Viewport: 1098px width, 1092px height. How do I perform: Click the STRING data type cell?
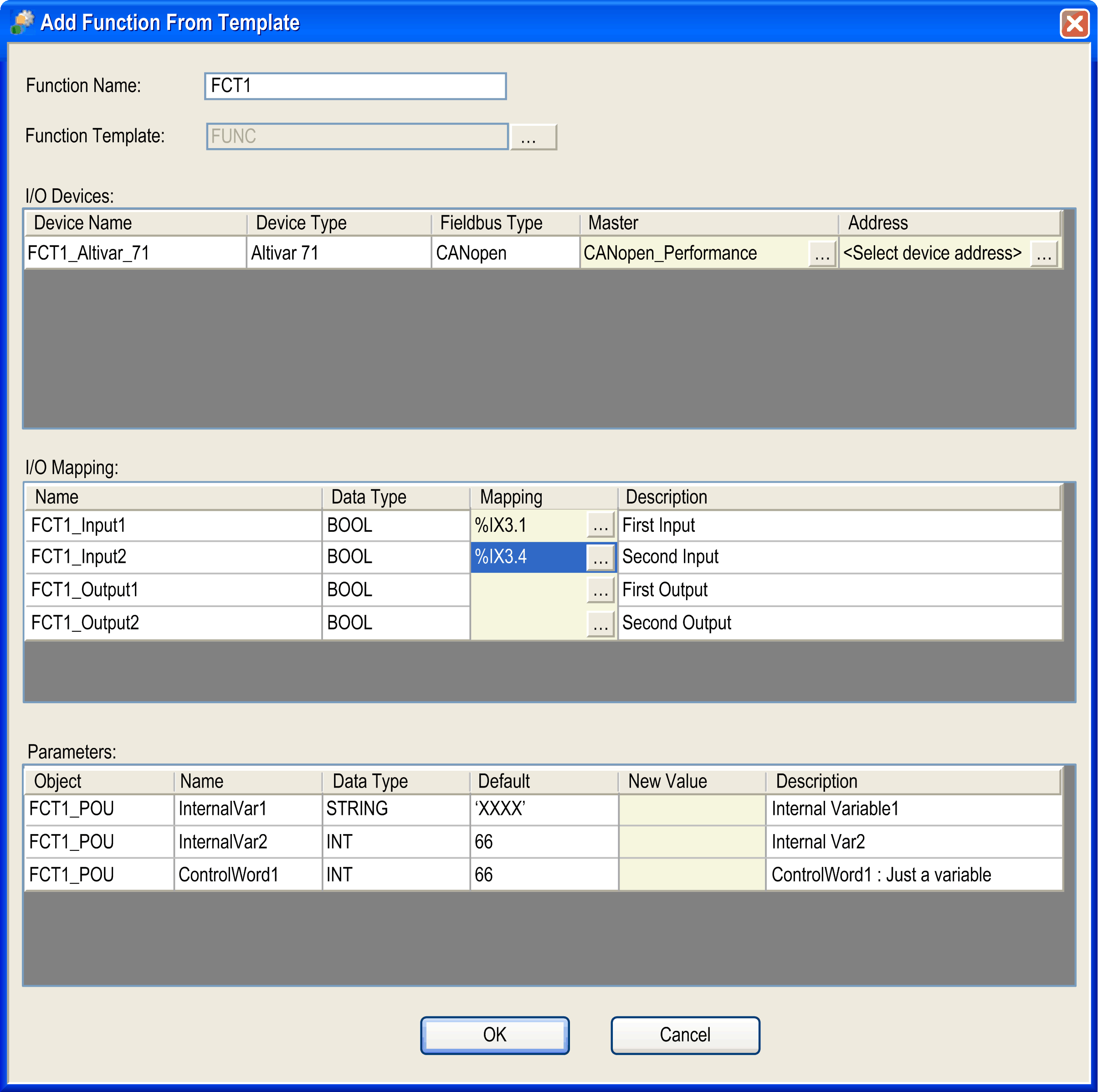[396, 809]
